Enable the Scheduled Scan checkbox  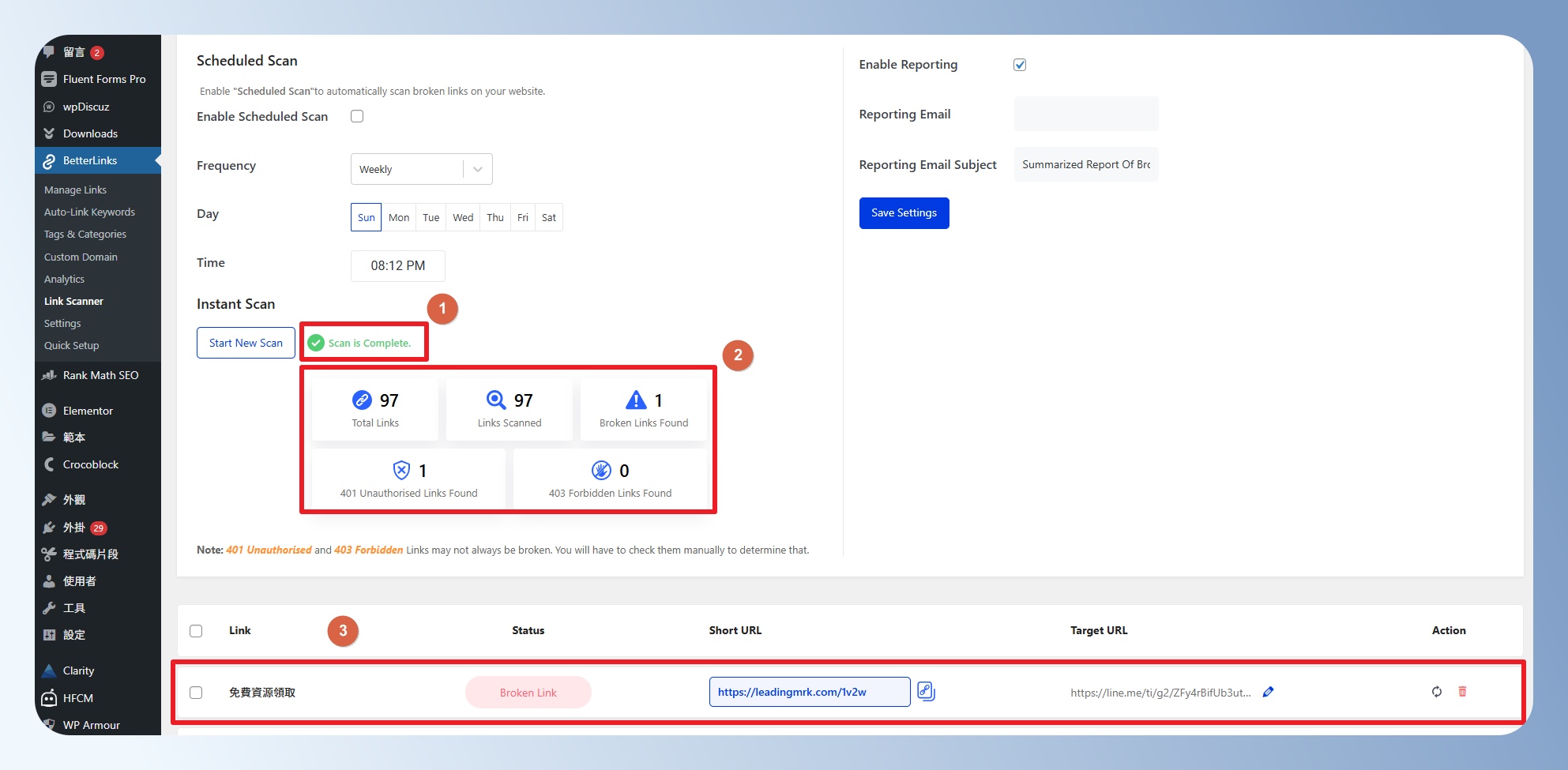357,117
